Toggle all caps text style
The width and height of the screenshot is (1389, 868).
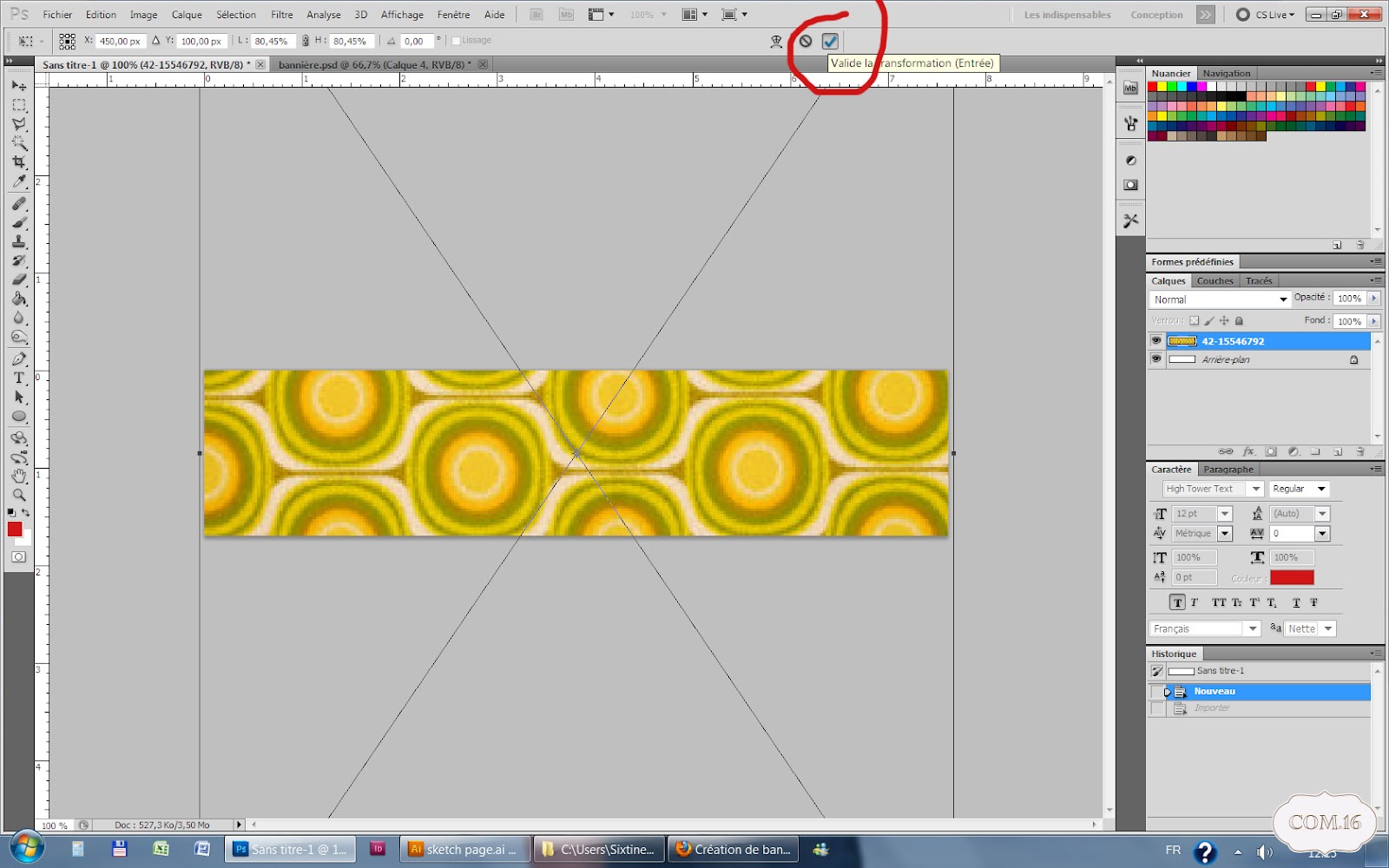click(x=1219, y=602)
